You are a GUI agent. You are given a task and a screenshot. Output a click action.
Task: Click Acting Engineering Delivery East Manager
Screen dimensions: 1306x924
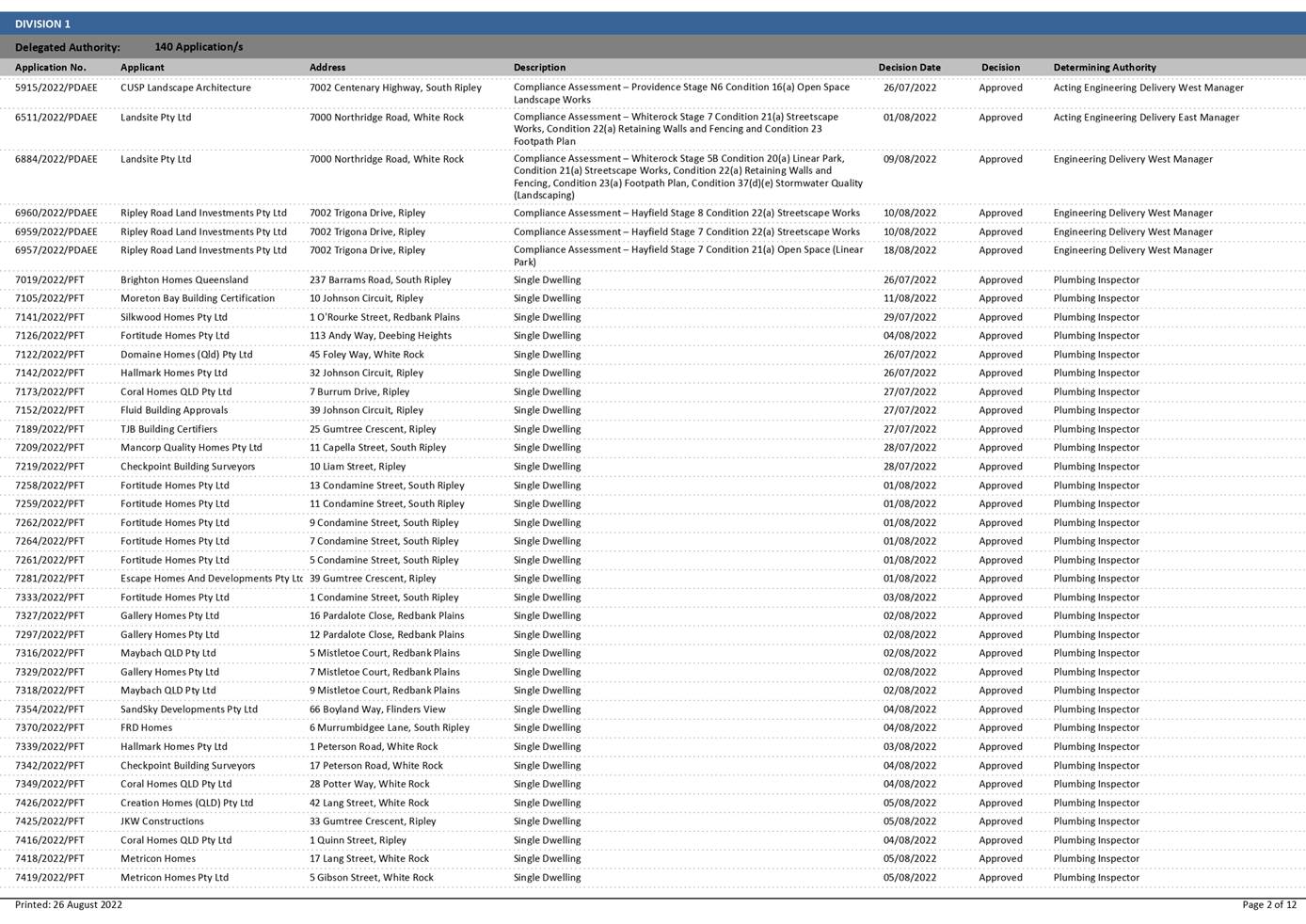(x=1146, y=118)
